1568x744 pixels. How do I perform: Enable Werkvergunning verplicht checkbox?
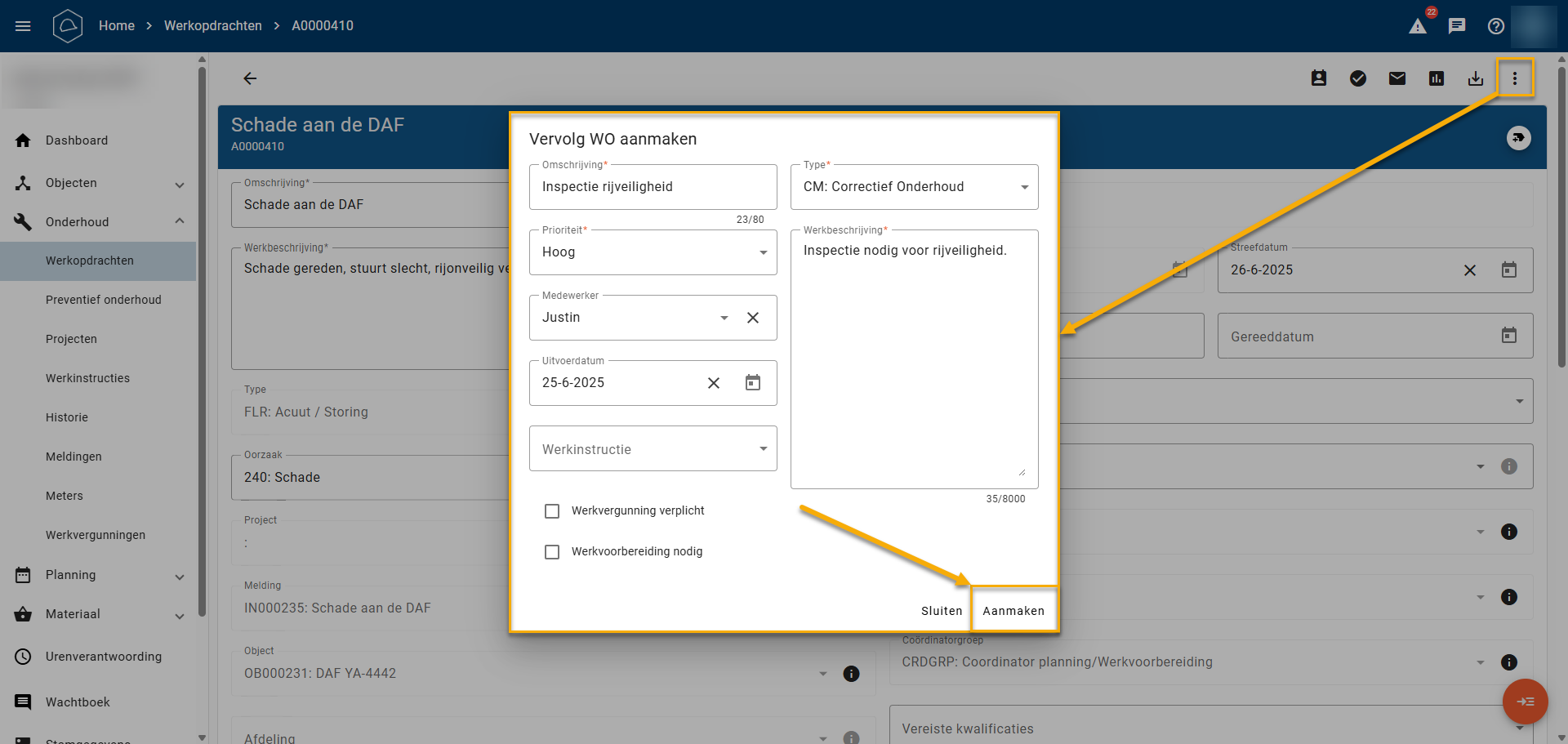pos(552,511)
